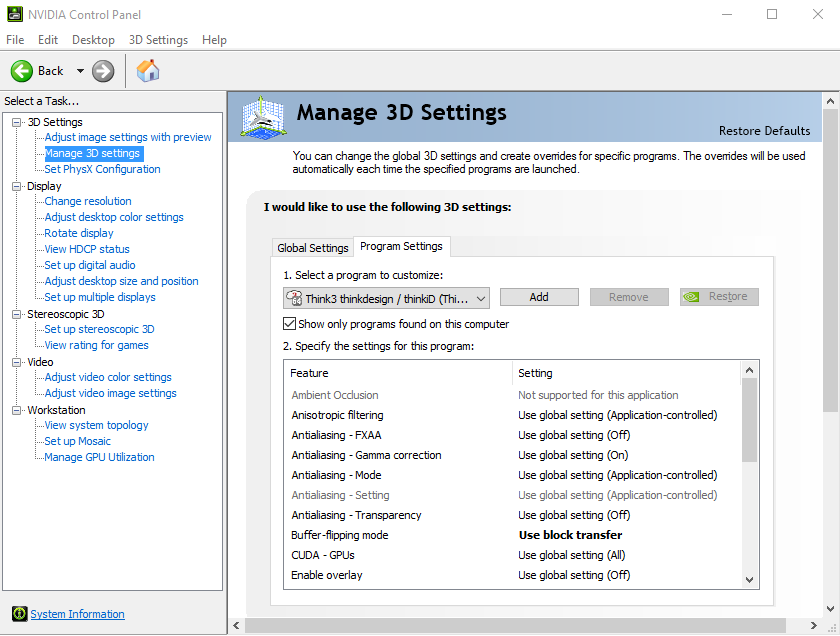The height and width of the screenshot is (636, 840).
Task: Open Manage GPU Utilization
Action: (x=100, y=457)
